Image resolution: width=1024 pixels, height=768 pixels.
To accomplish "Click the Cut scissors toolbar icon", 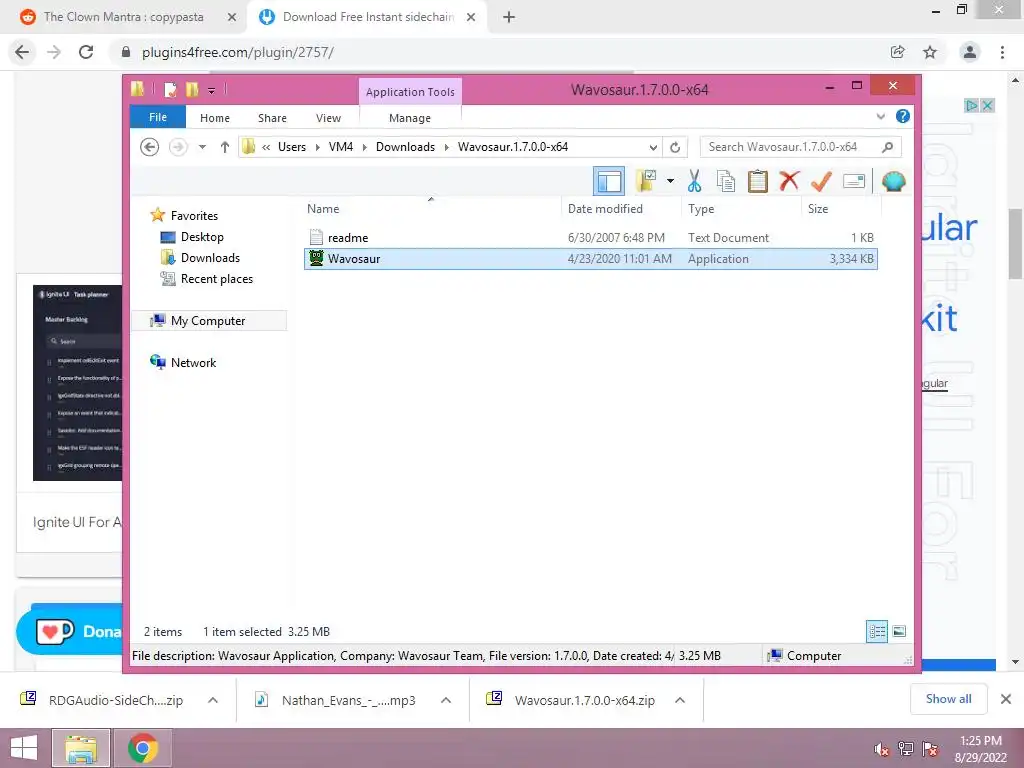I will click(694, 181).
